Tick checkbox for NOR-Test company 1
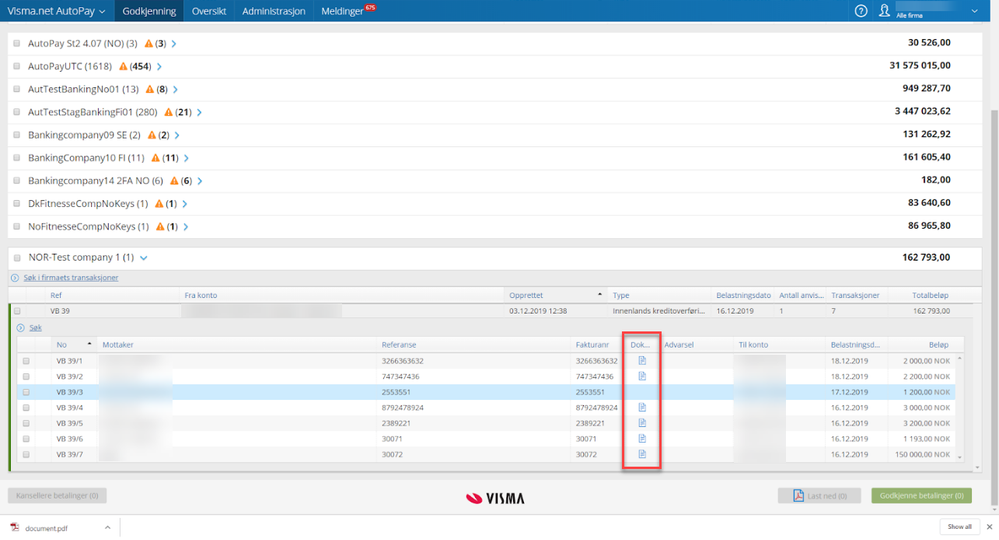This screenshot has height=540, width=999. [17, 258]
